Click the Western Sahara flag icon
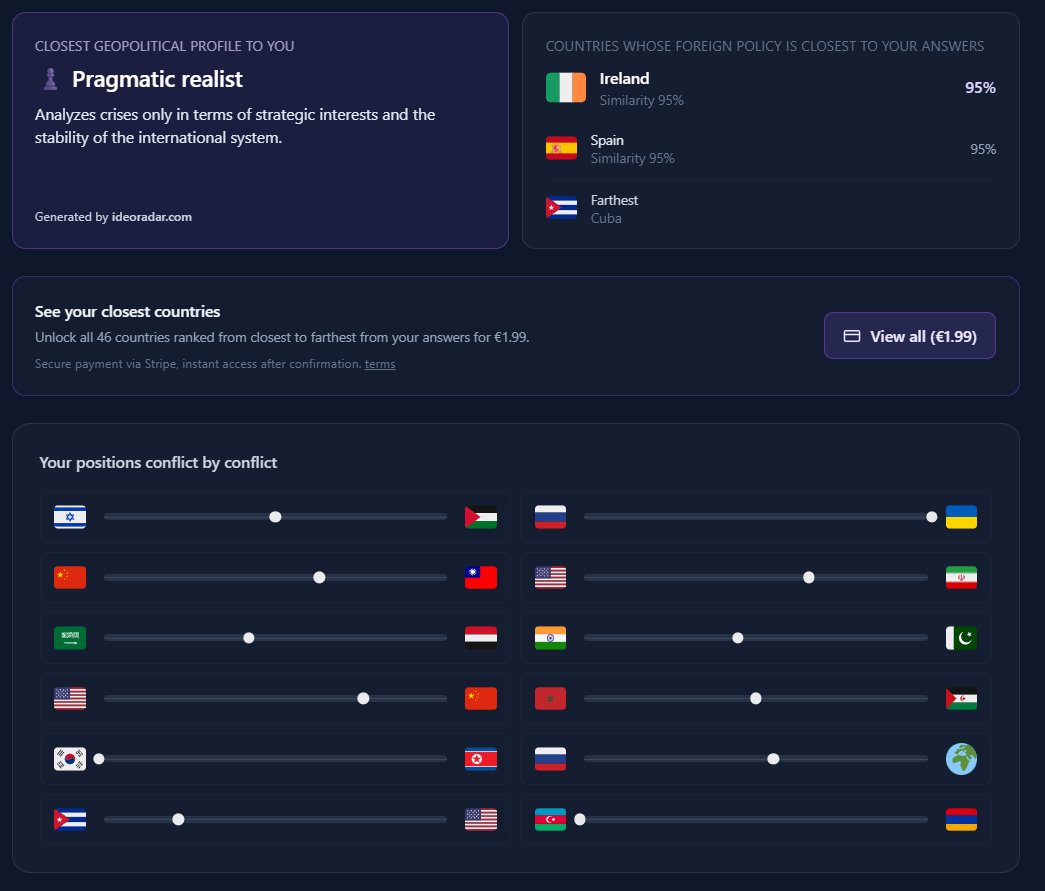Screen dimensions: 1045x891 pyautogui.click(x=961, y=698)
